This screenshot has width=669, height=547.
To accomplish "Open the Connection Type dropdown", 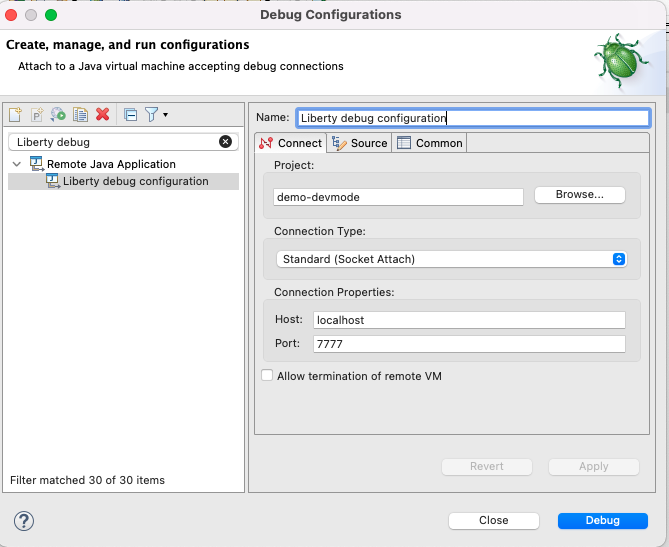I will 449,259.
